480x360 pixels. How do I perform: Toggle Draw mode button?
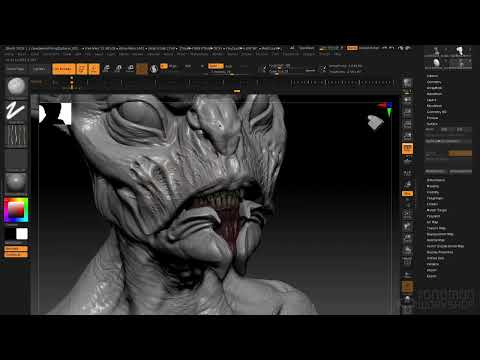tap(94, 69)
